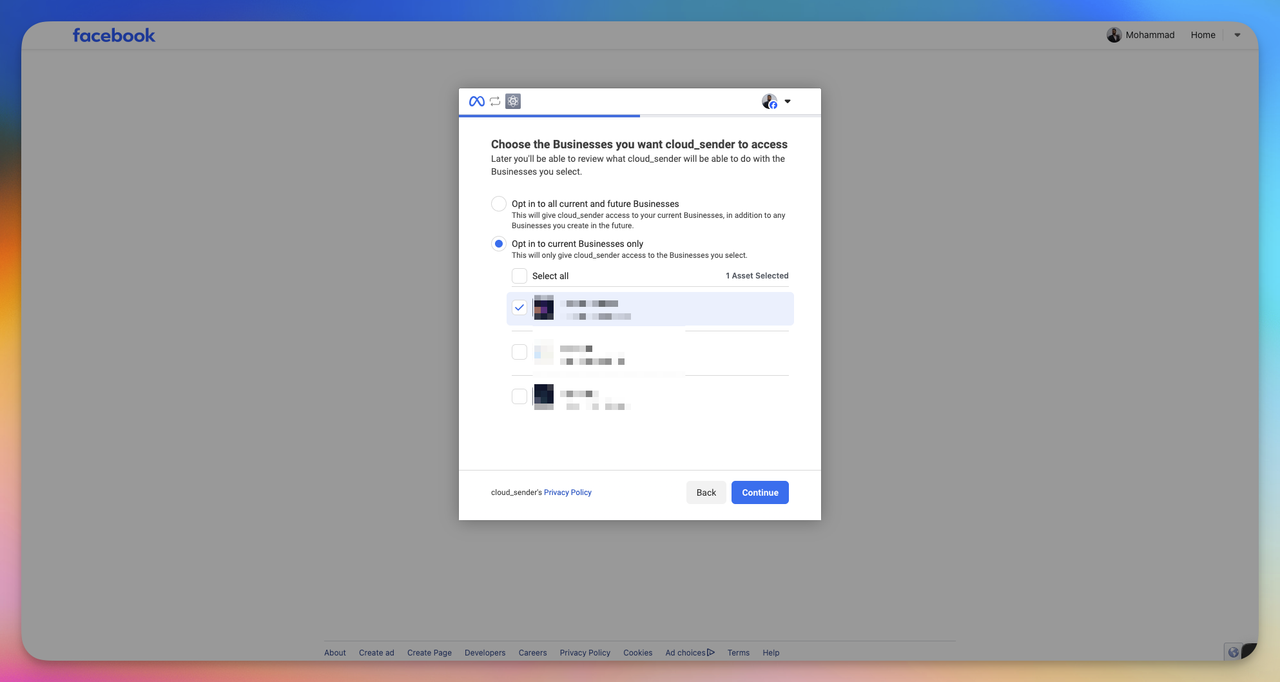Open cloud_sender's Privacy Policy link
The width and height of the screenshot is (1280, 682).
pos(568,492)
